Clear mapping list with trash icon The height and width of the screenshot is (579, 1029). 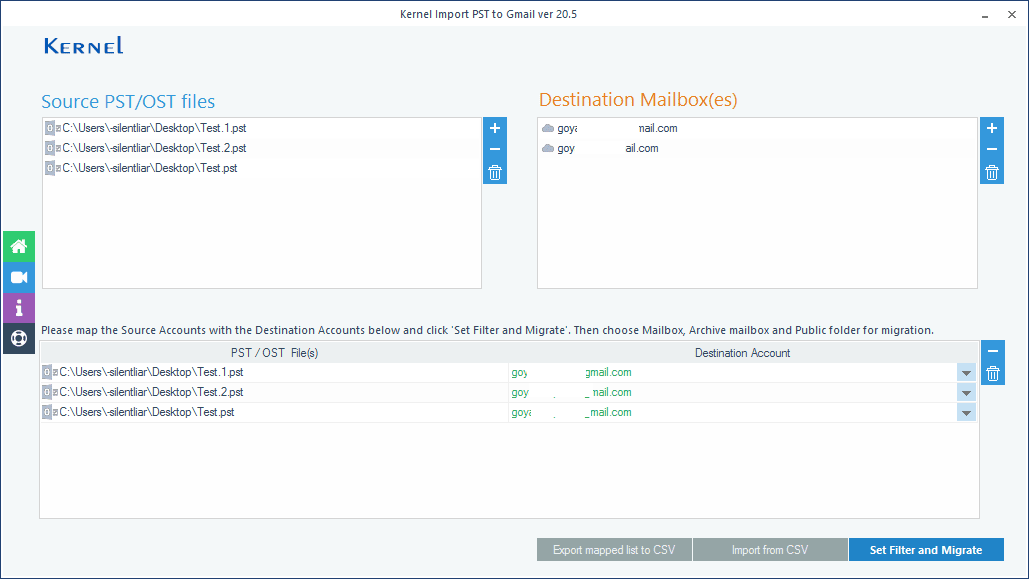(x=993, y=374)
